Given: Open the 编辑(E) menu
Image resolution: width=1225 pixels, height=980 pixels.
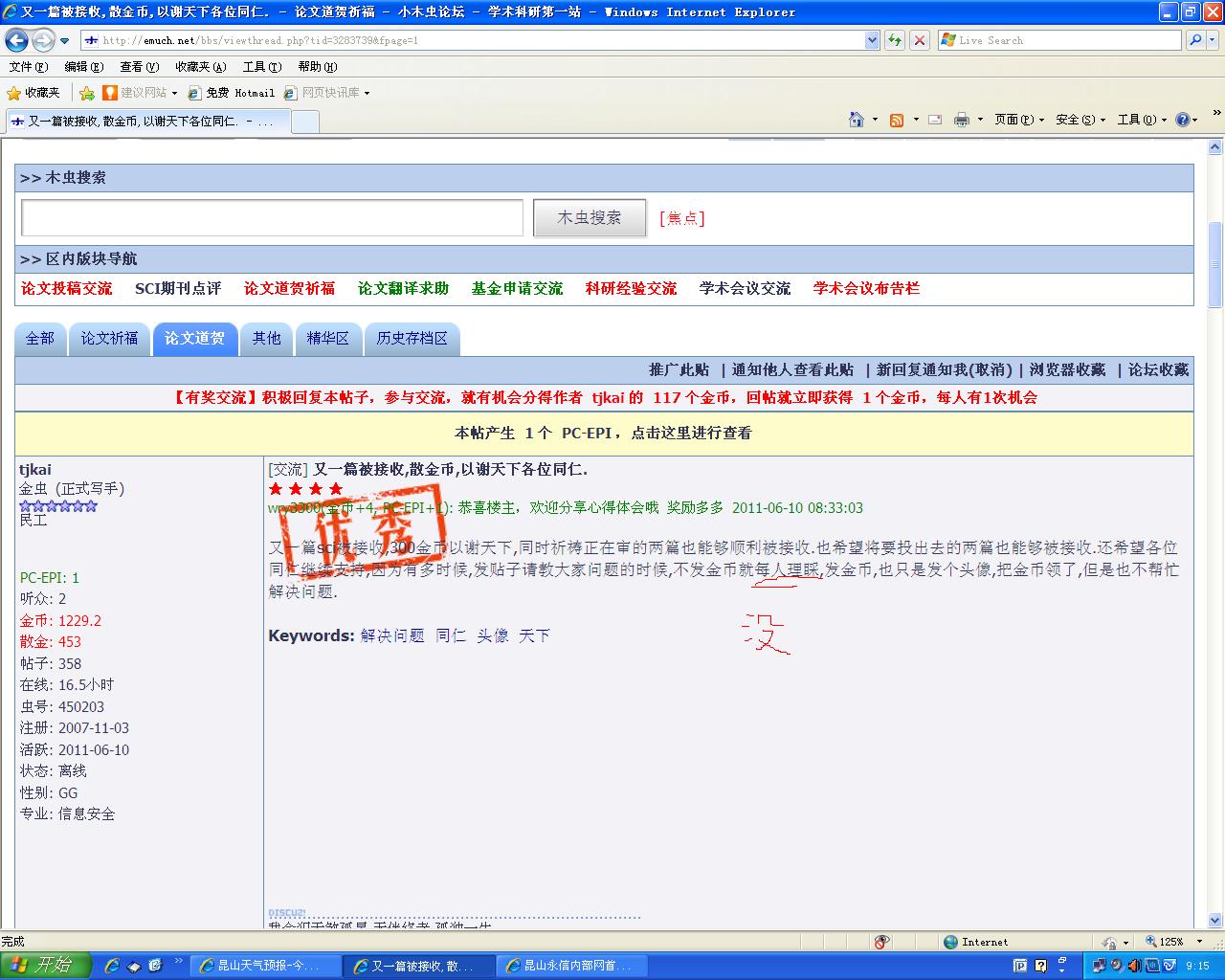Looking at the screenshot, I should pos(83,67).
